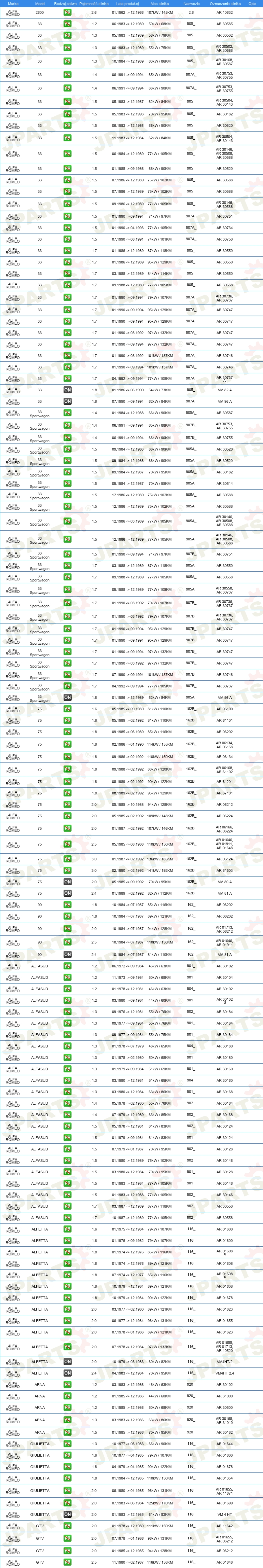This screenshot has height=1568, width=263.
Task: Click the 54kW / 73KM power cell
Action: 159,390
